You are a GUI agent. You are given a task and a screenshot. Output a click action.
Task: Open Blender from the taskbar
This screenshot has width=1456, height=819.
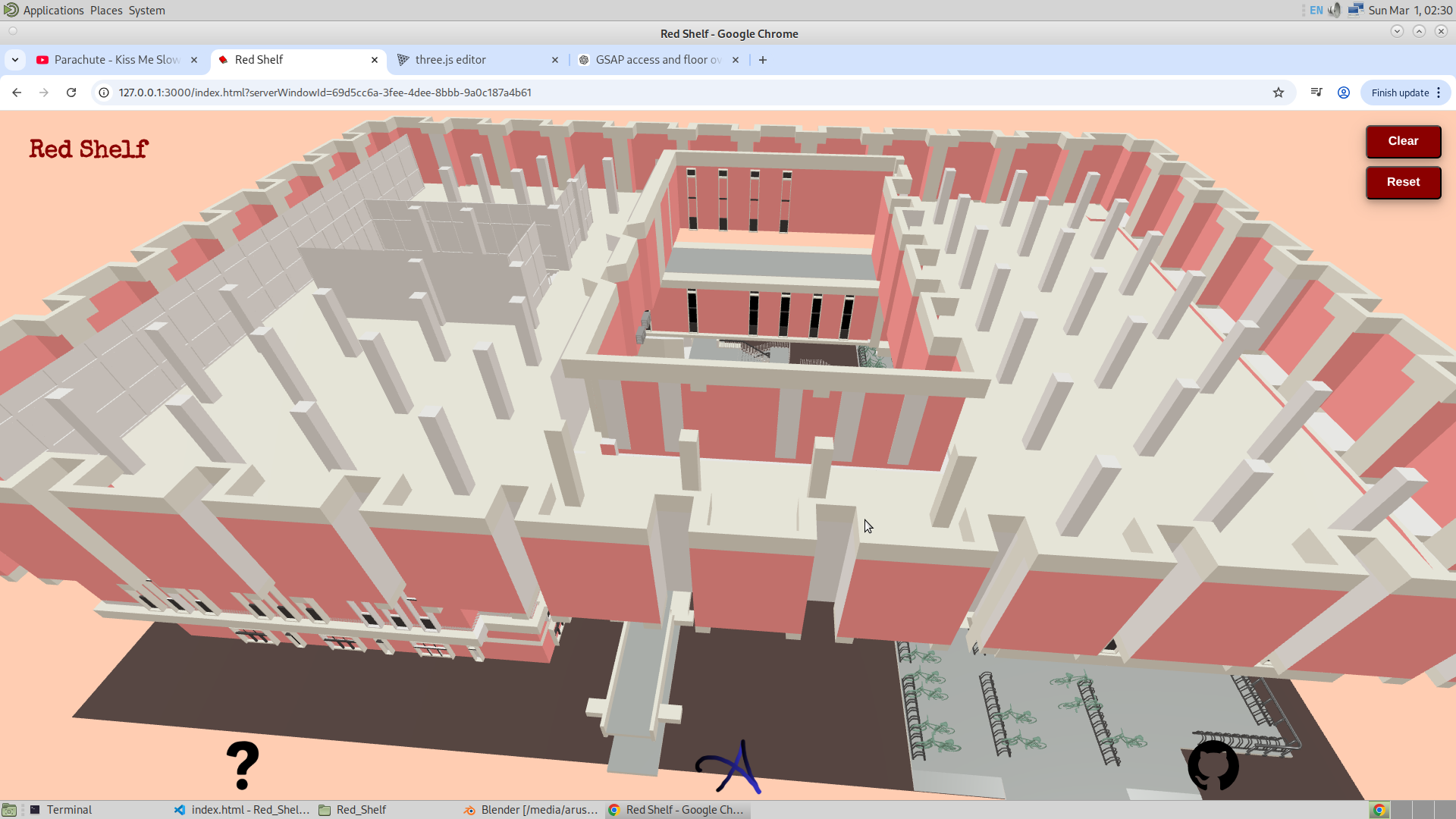coord(532,810)
